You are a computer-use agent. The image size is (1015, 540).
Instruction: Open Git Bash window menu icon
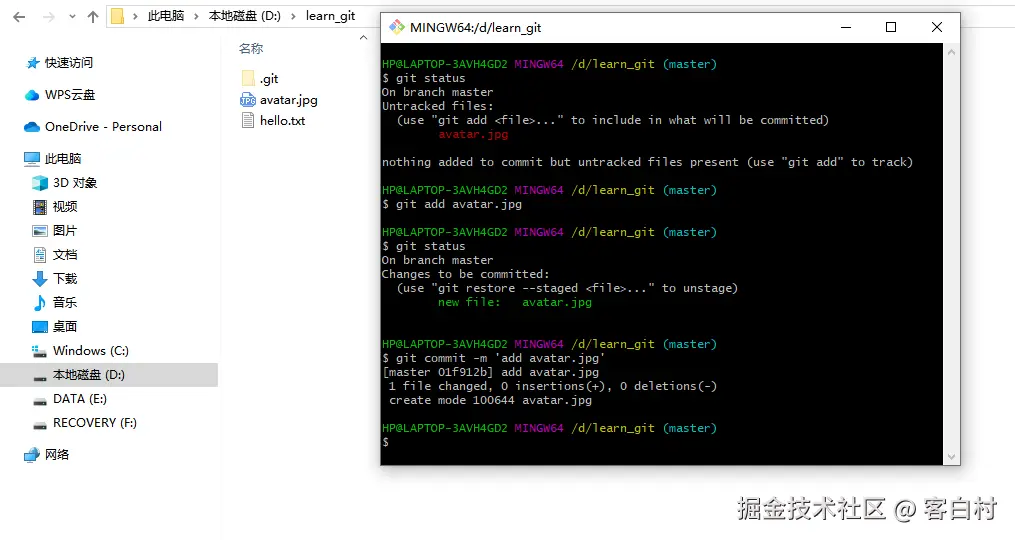point(396,27)
